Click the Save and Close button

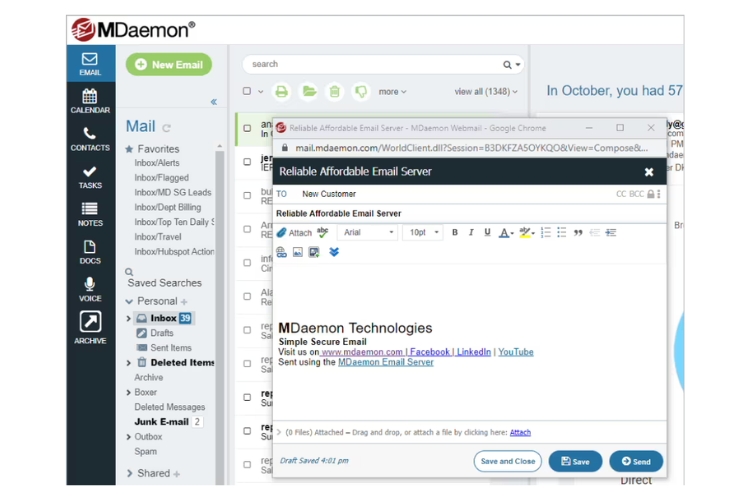[507, 461]
